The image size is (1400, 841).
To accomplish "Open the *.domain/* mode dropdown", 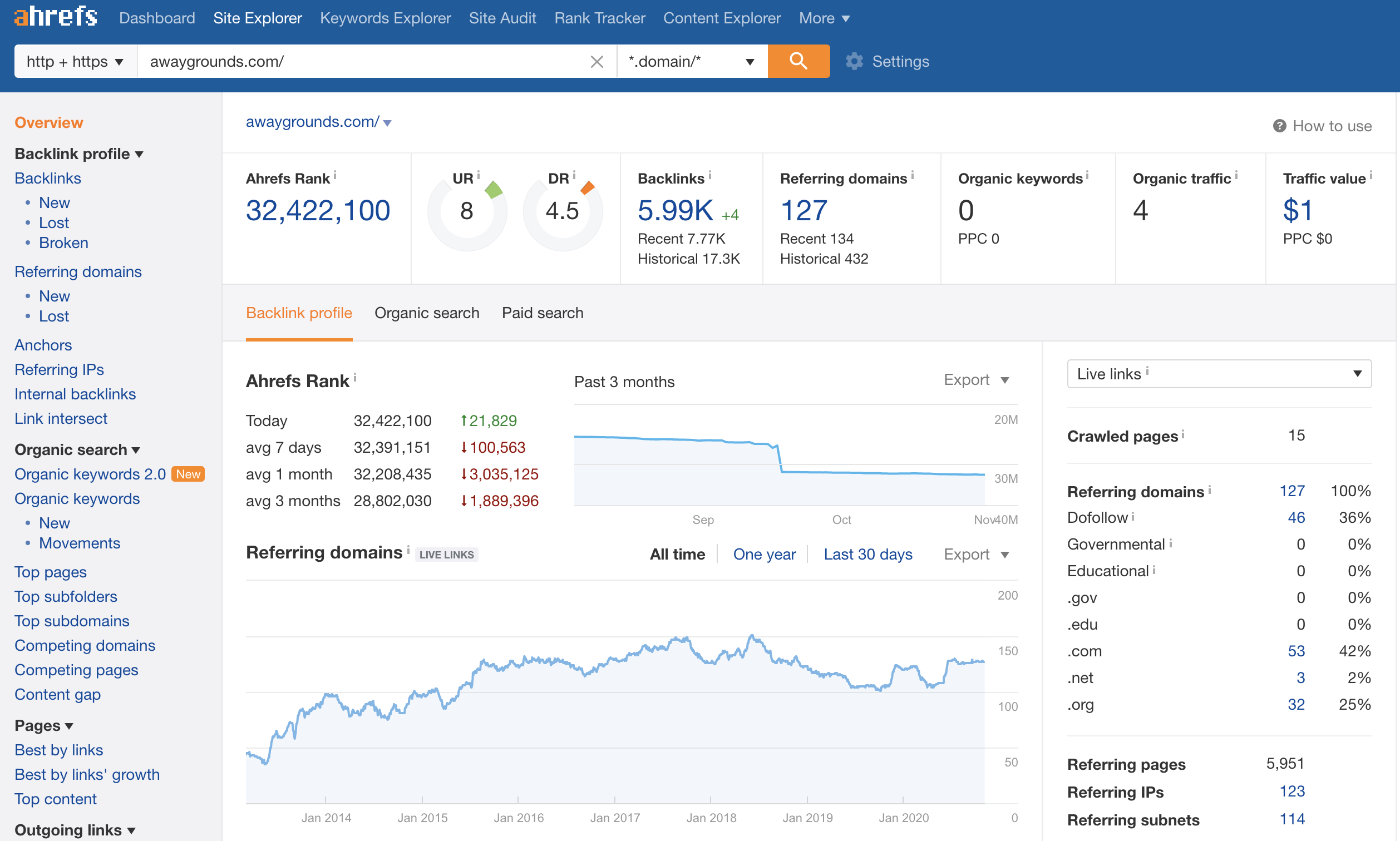I will pos(692,61).
